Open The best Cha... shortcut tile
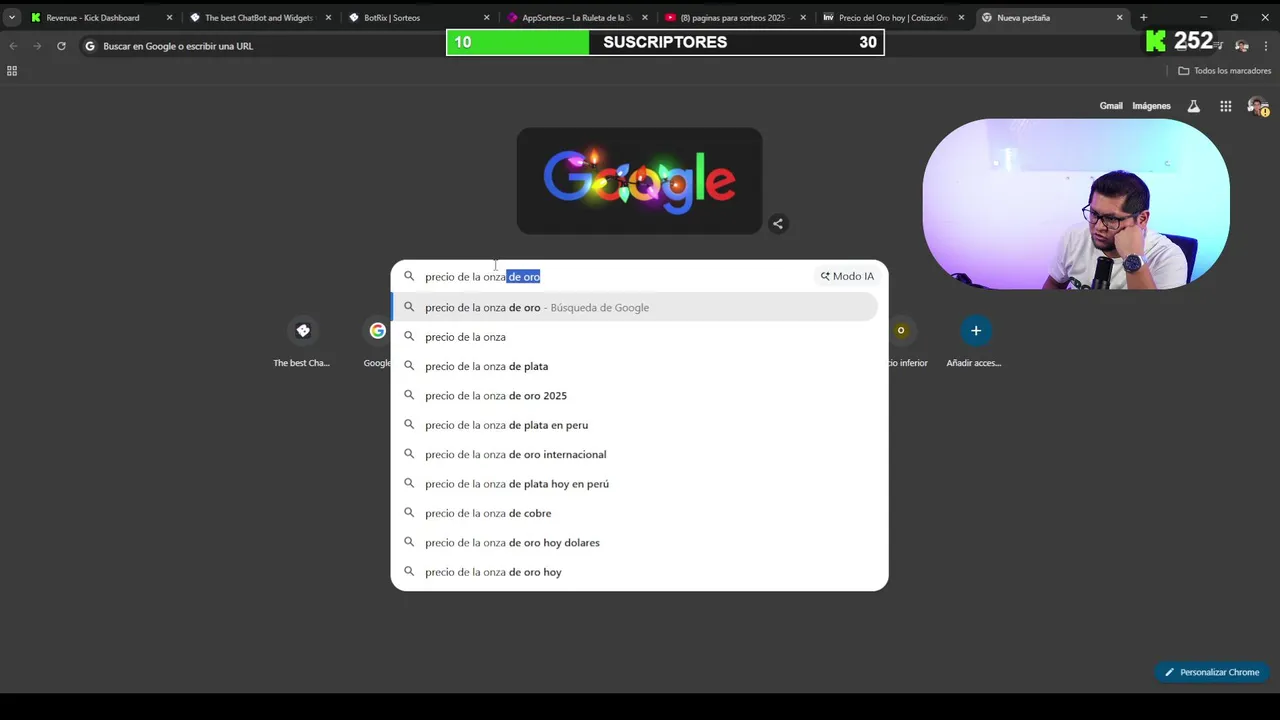Screen dimensions: 1280x720 [x=302, y=341]
